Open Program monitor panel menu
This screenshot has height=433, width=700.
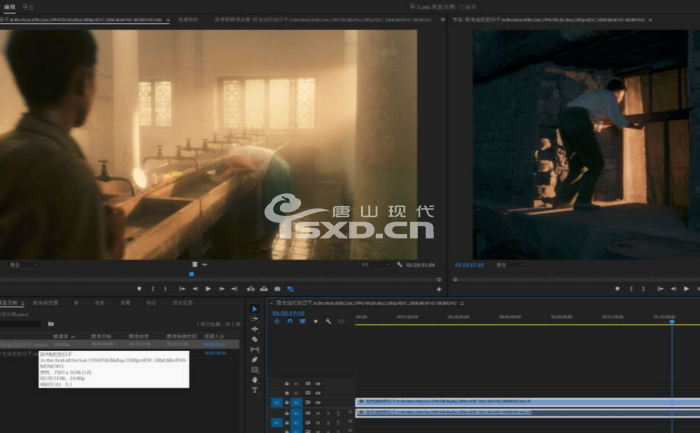(x=650, y=20)
